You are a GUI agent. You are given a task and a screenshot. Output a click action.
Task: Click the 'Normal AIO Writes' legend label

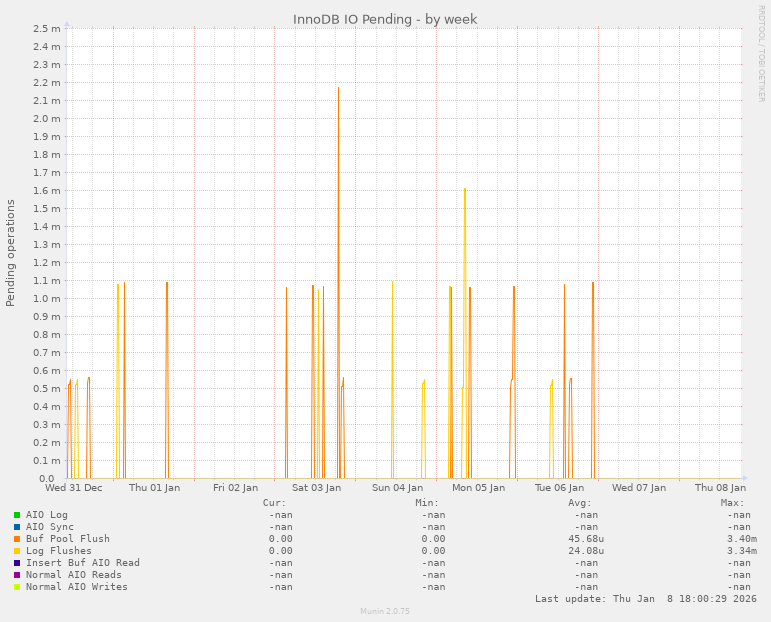tap(77, 587)
